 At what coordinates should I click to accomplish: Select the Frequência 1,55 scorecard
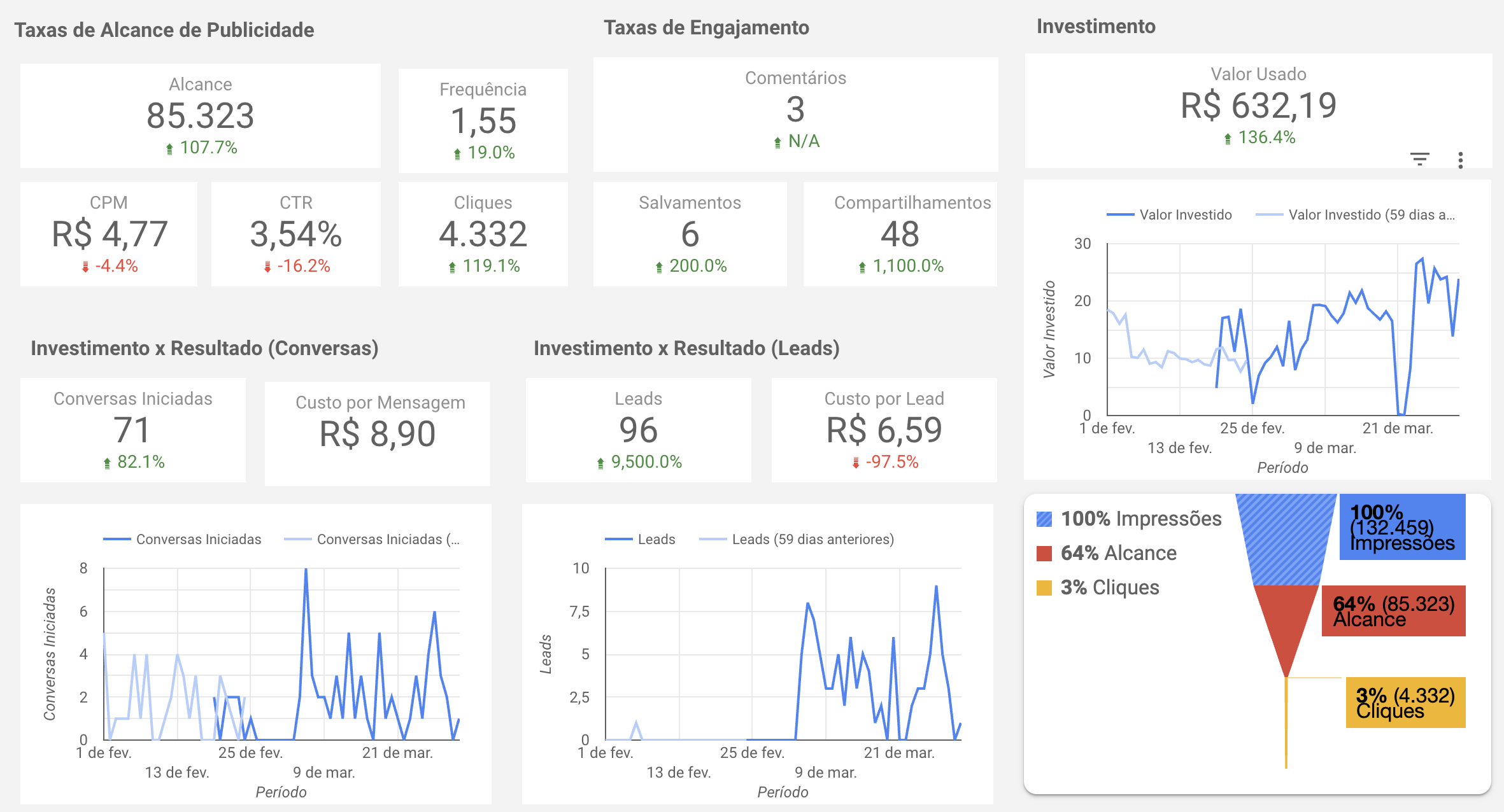click(483, 121)
